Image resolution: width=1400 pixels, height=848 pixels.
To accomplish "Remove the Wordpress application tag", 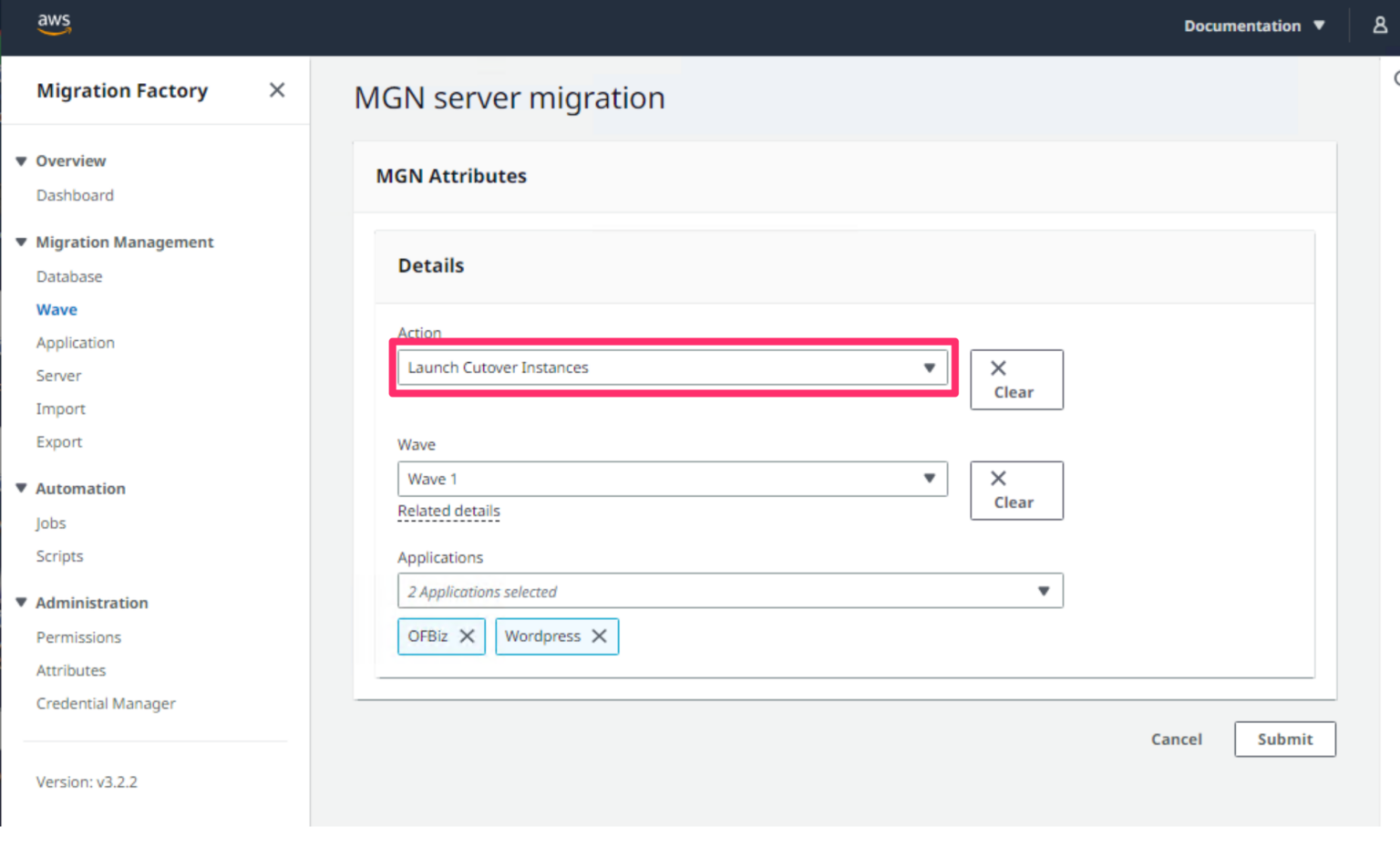I will click(600, 636).
